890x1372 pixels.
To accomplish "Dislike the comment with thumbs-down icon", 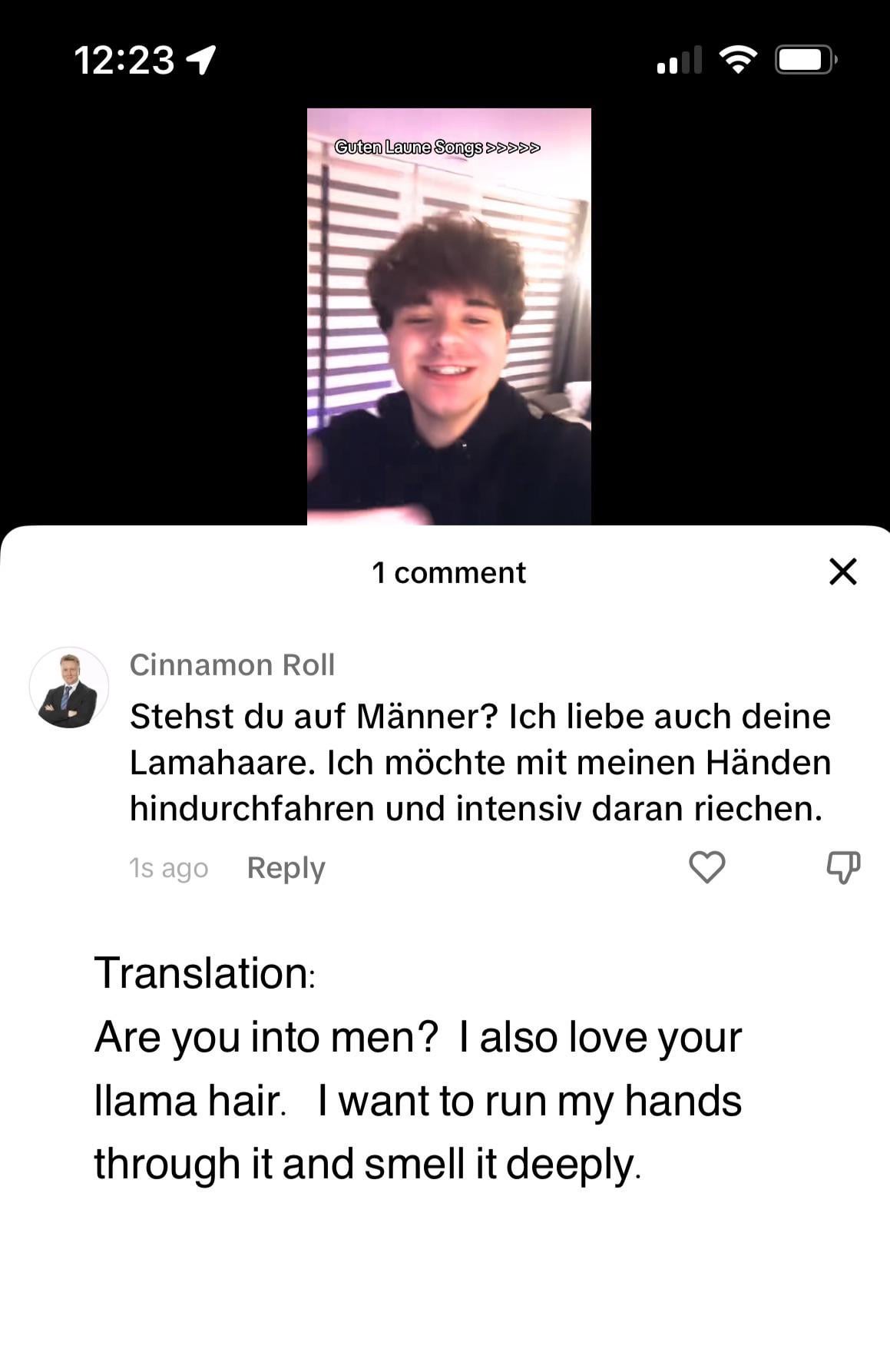I will pyautogui.click(x=843, y=867).
